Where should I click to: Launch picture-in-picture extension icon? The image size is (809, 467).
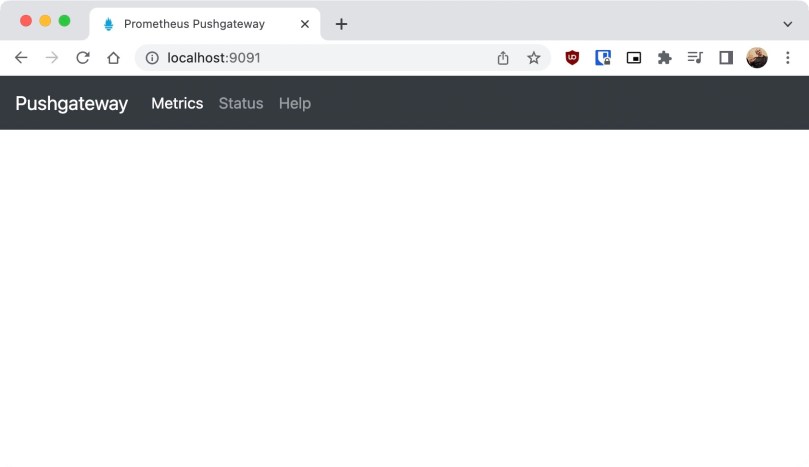[634, 58]
